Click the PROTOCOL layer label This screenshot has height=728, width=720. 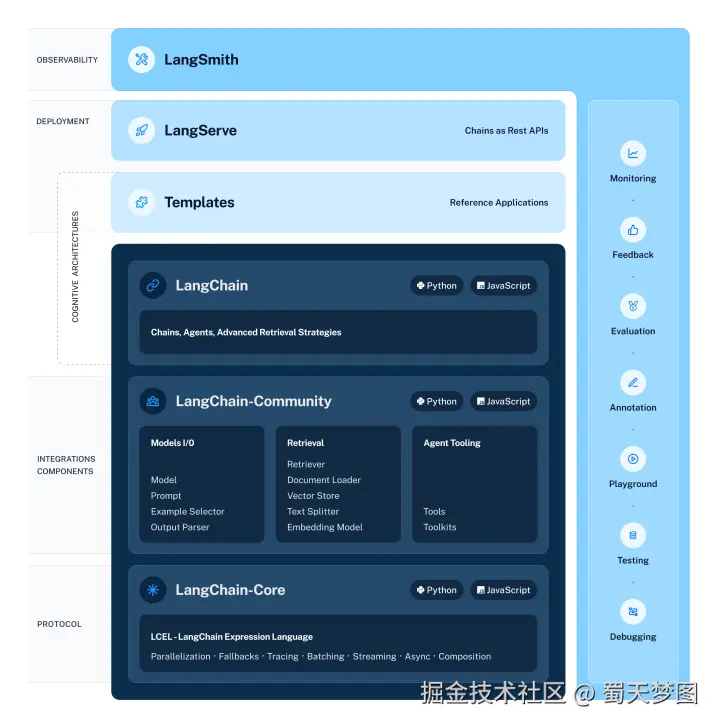point(59,624)
